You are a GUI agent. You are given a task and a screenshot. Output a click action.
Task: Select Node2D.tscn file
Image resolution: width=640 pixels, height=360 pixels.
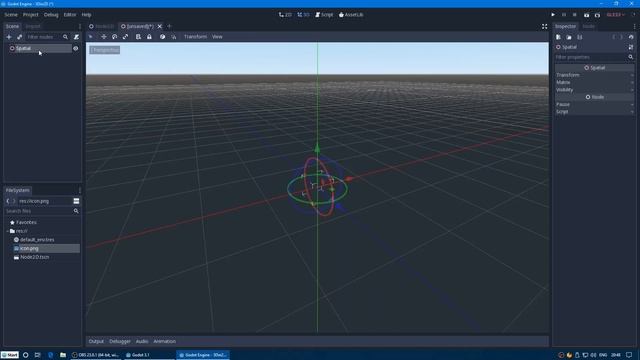[35, 257]
